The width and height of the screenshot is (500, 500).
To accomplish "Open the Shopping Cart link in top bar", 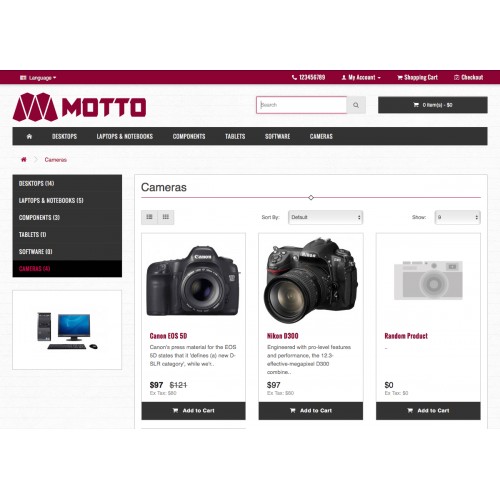I will (x=417, y=77).
